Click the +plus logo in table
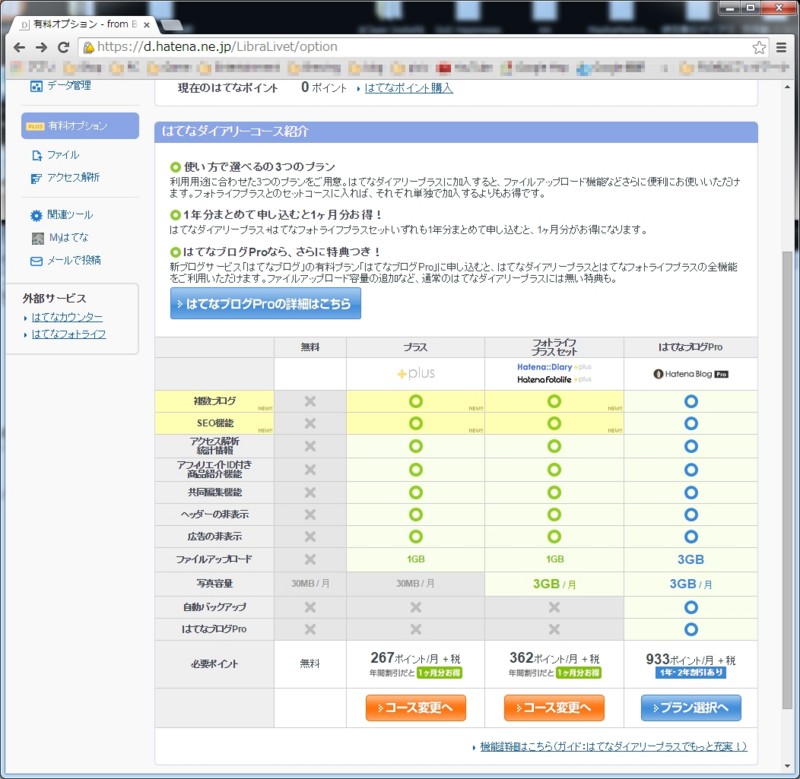Viewport: 800px width, 779px height. [x=416, y=373]
